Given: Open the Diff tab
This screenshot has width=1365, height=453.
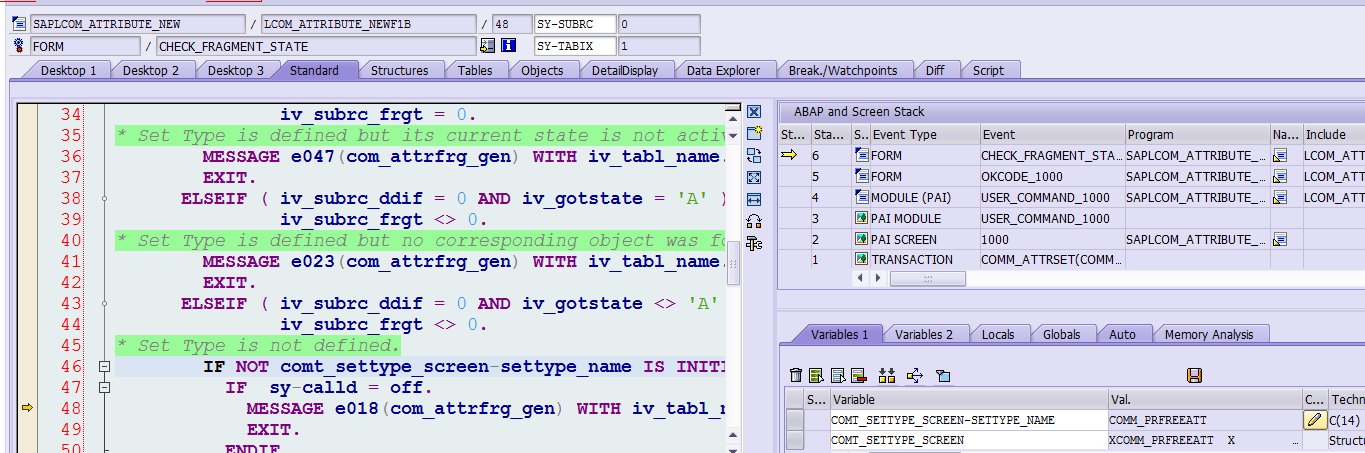Looking at the screenshot, I should tap(935, 70).
